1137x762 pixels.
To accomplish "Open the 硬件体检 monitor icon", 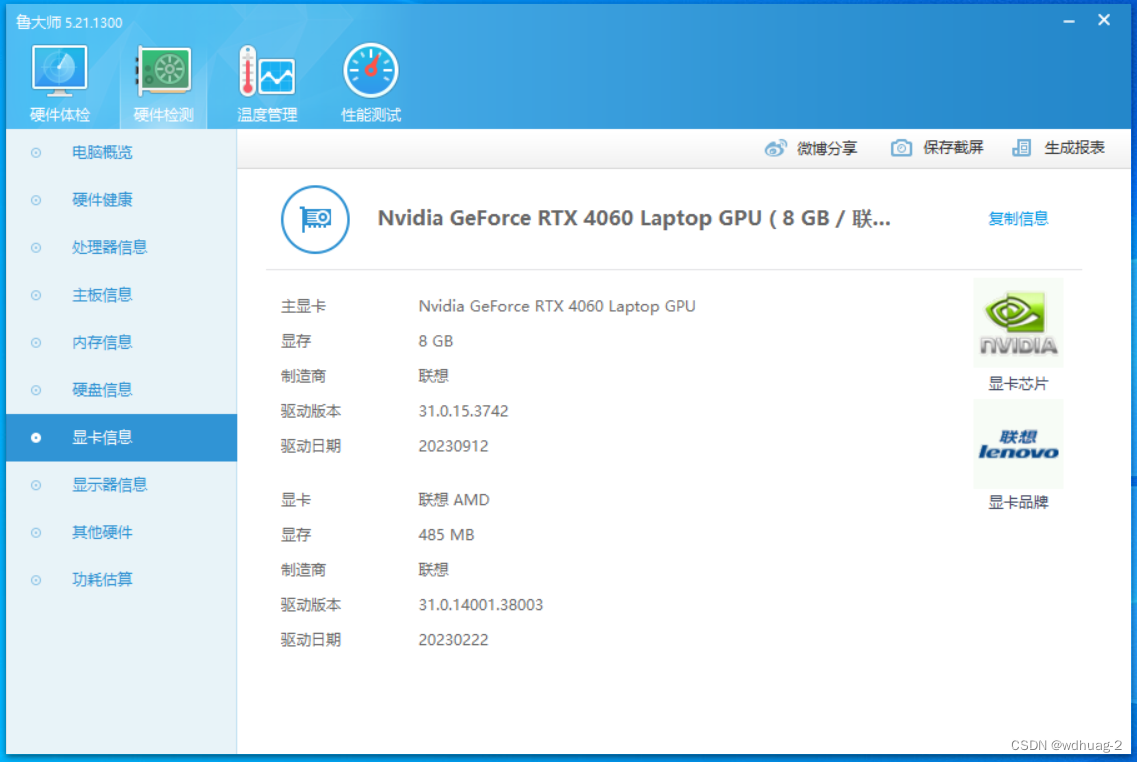I will (x=59, y=70).
